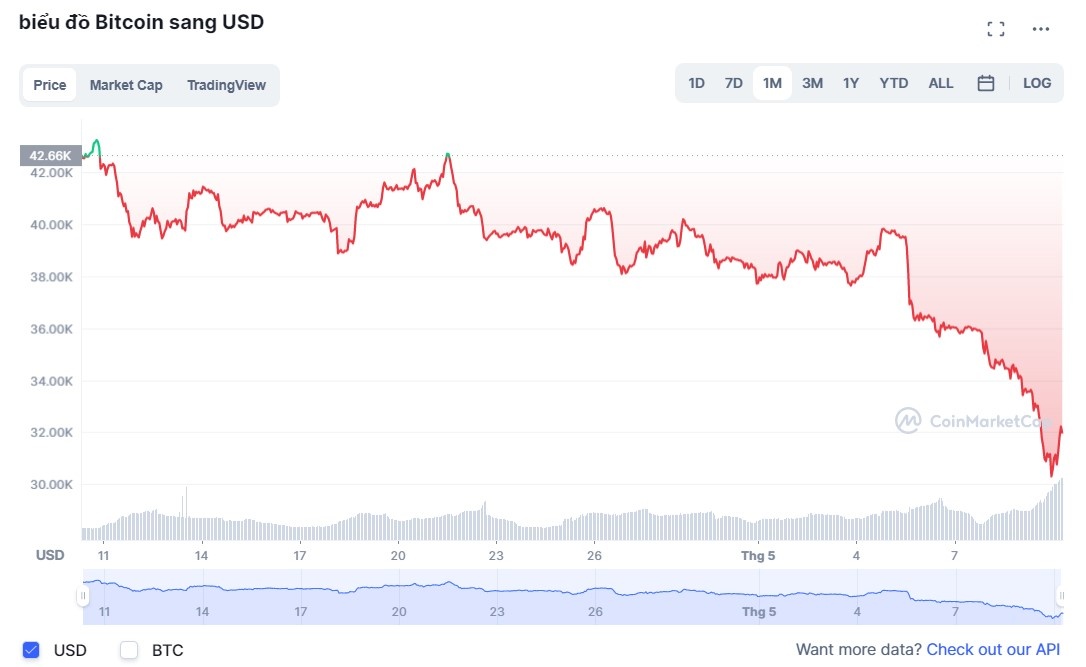The height and width of the screenshot is (667, 1086).
Task: Click the 42.66K price label marker
Action: point(50,156)
